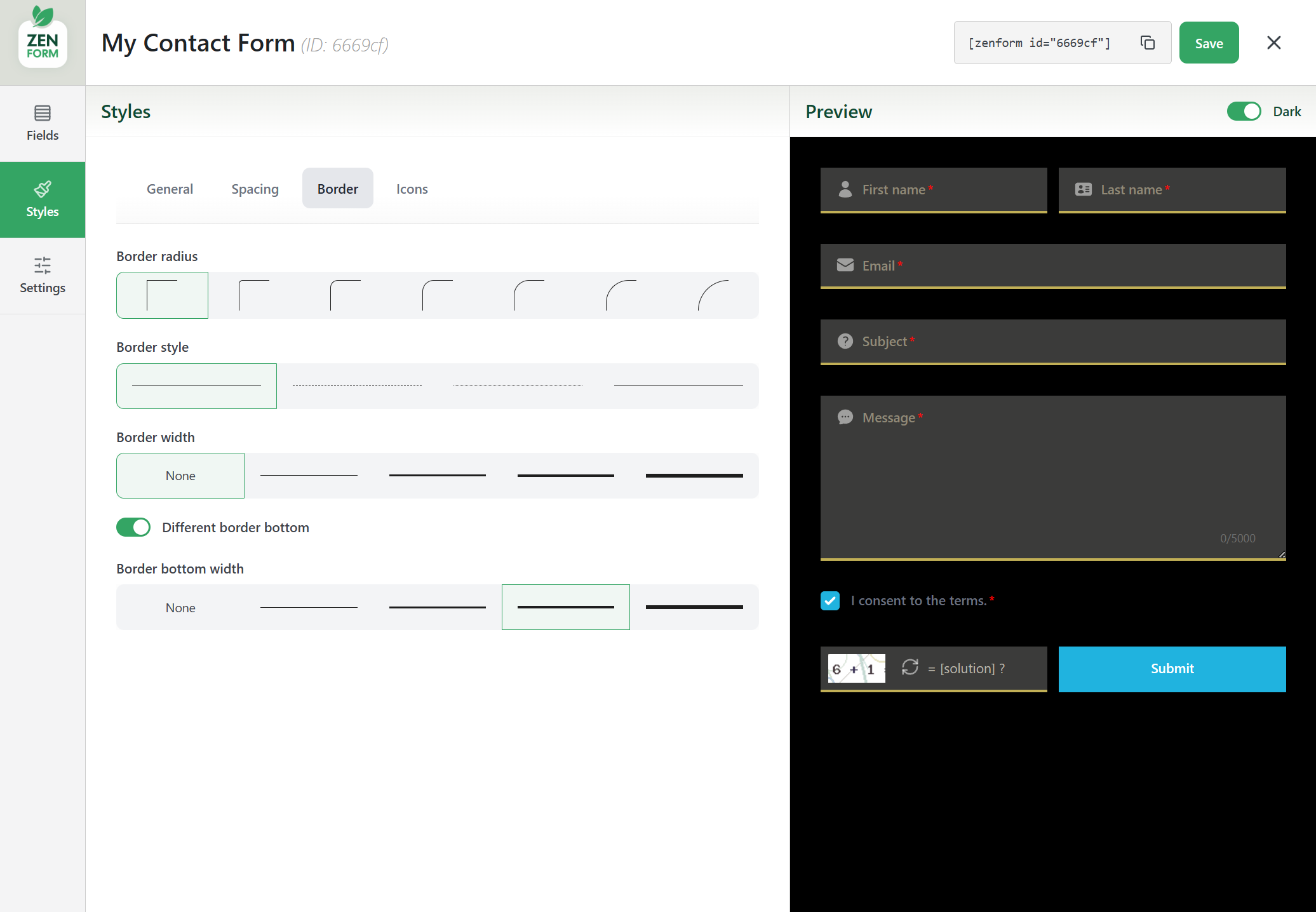The height and width of the screenshot is (912, 1316).
Task: Click the Save button
Action: coord(1209,43)
